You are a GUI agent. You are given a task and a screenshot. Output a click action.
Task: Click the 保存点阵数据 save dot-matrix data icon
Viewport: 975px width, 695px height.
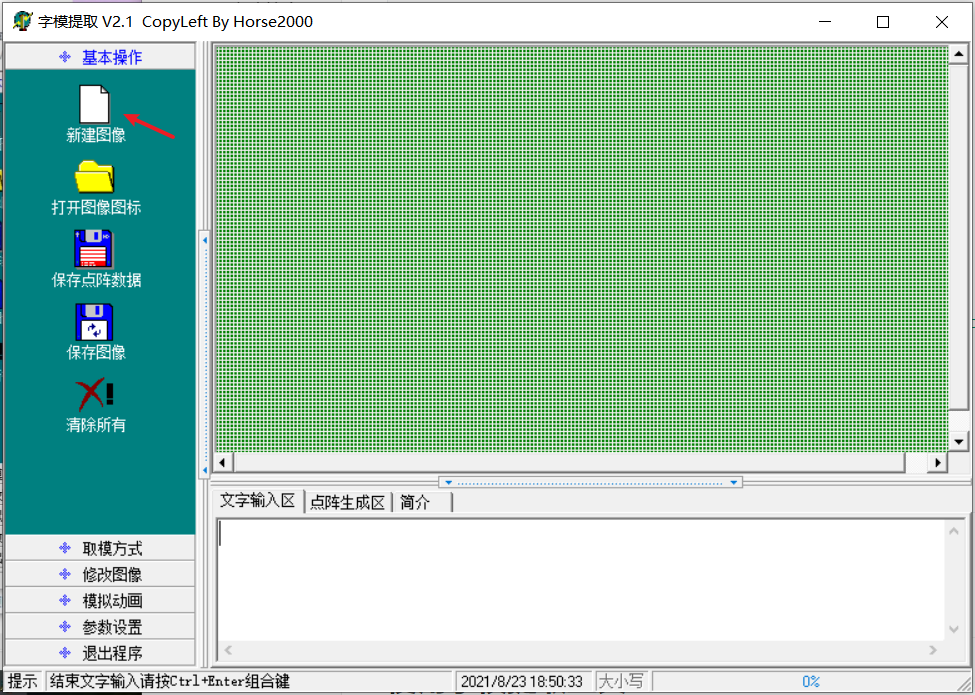[x=93, y=249]
